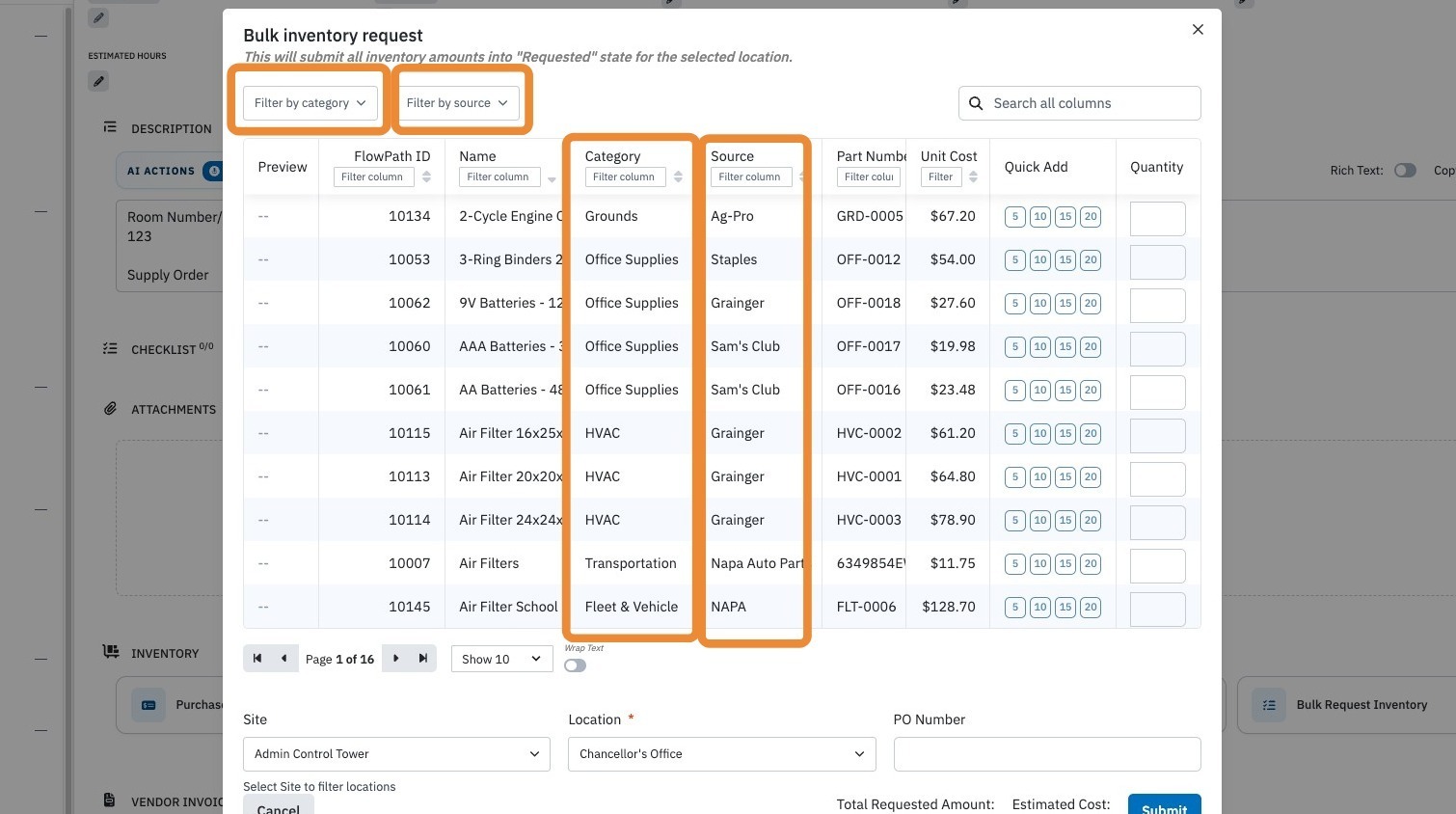Click the search magnifier icon
The width and height of the screenshot is (1456, 814).
(x=976, y=103)
